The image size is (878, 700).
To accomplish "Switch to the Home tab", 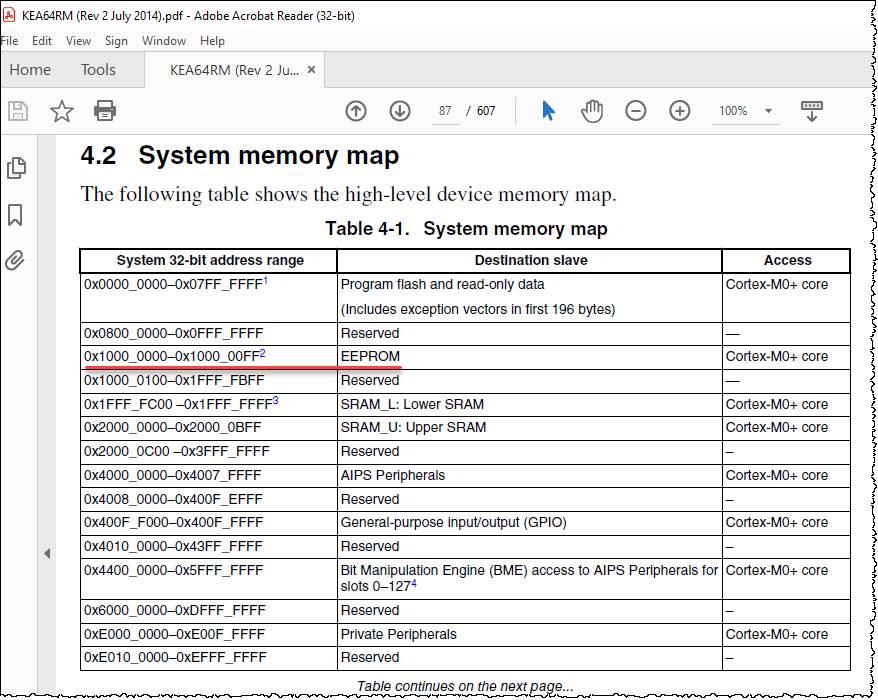I will (x=30, y=69).
